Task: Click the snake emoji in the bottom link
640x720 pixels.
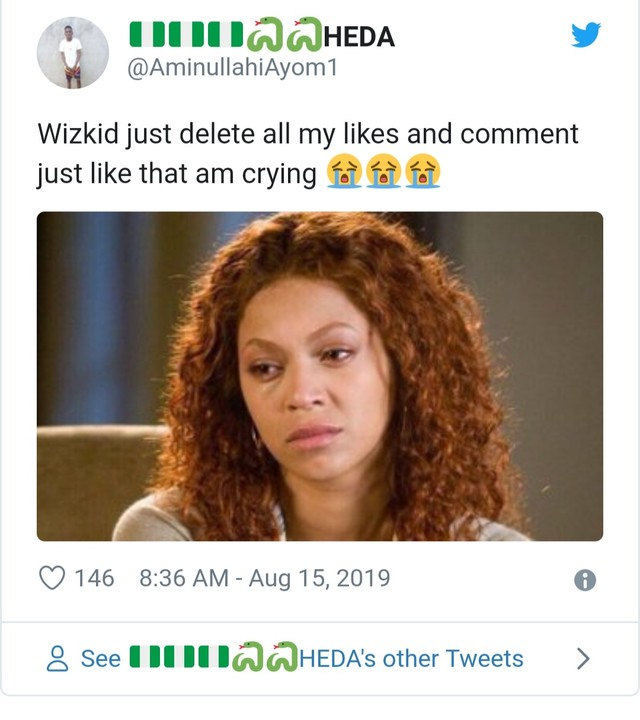Action: (247, 659)
